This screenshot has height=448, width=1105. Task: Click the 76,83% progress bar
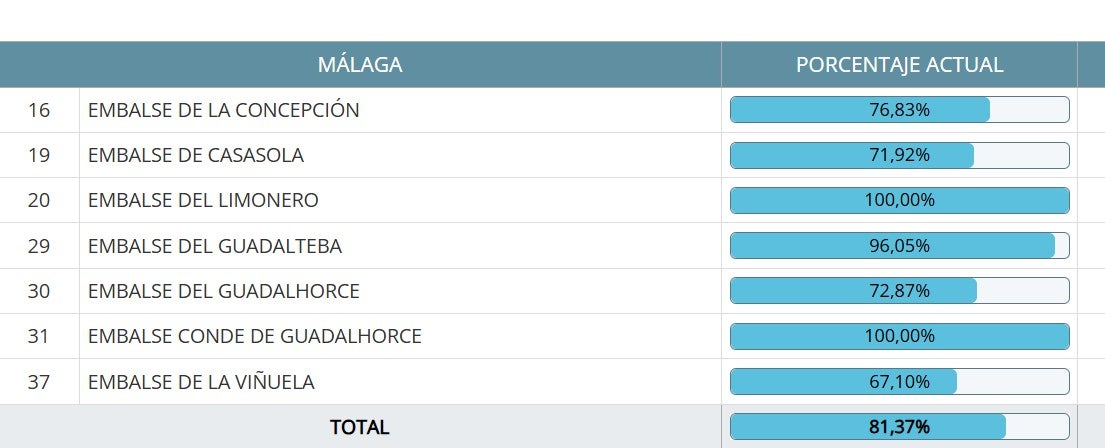pos(899,110)
